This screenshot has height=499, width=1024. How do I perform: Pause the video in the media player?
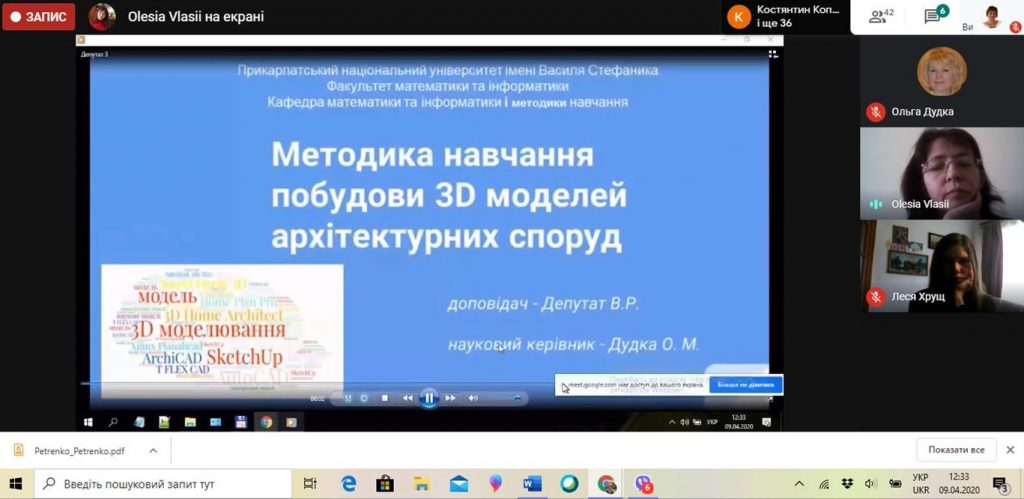point(429,398)
